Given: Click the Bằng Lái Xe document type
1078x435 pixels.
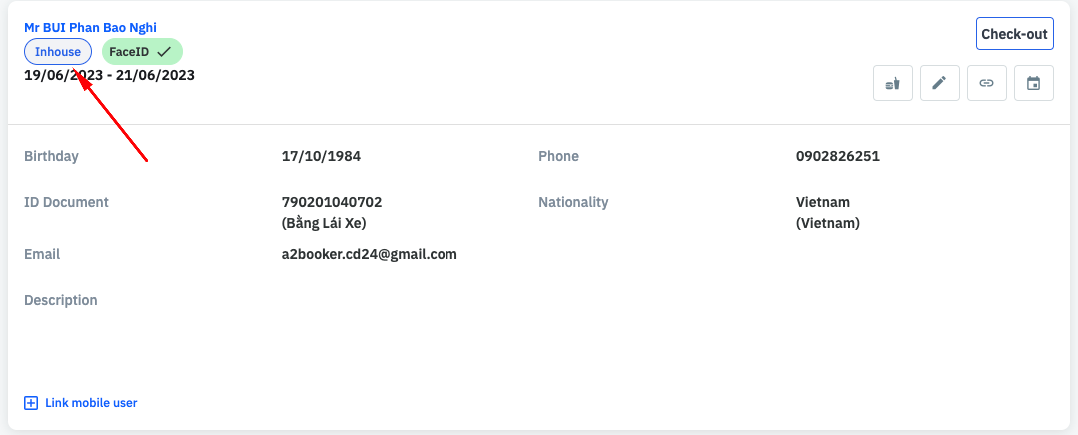Looking at the screenshot, I should pos(331,223).
